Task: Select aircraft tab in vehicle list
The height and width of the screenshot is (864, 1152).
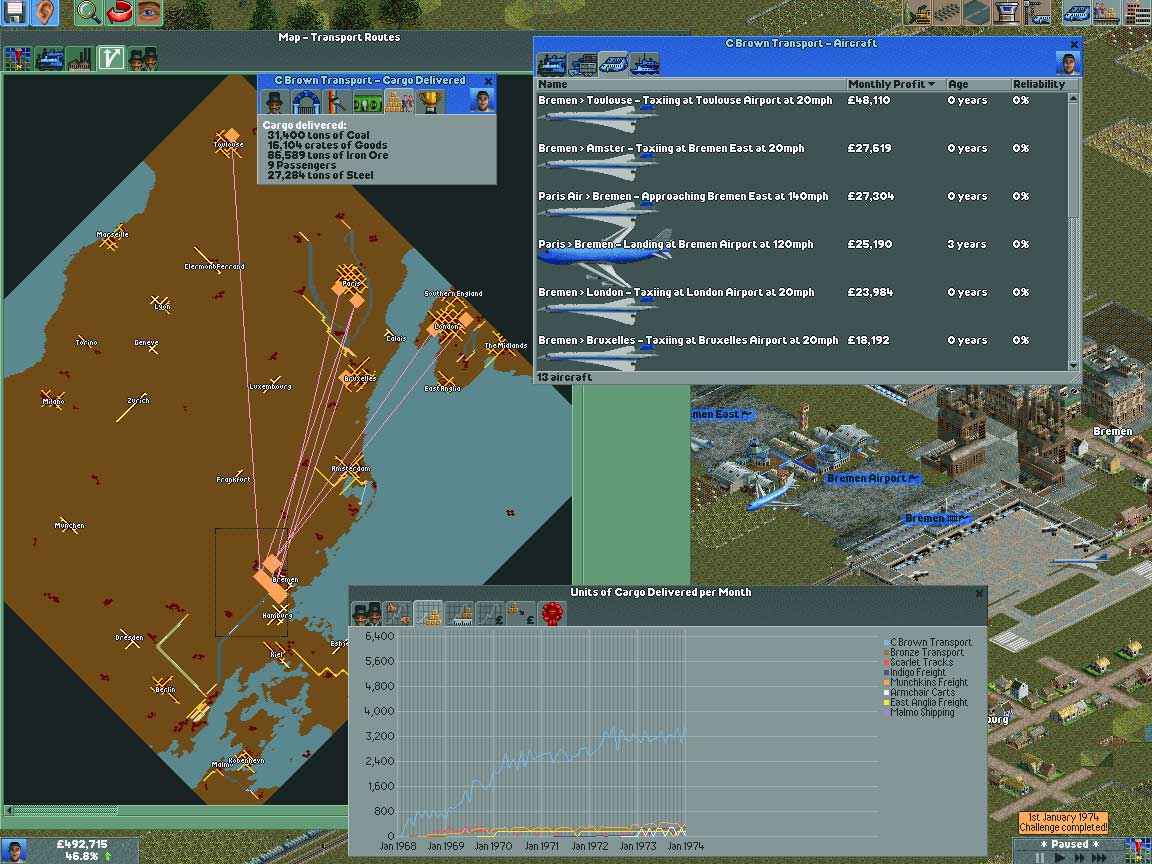Action: coord(613,65)
